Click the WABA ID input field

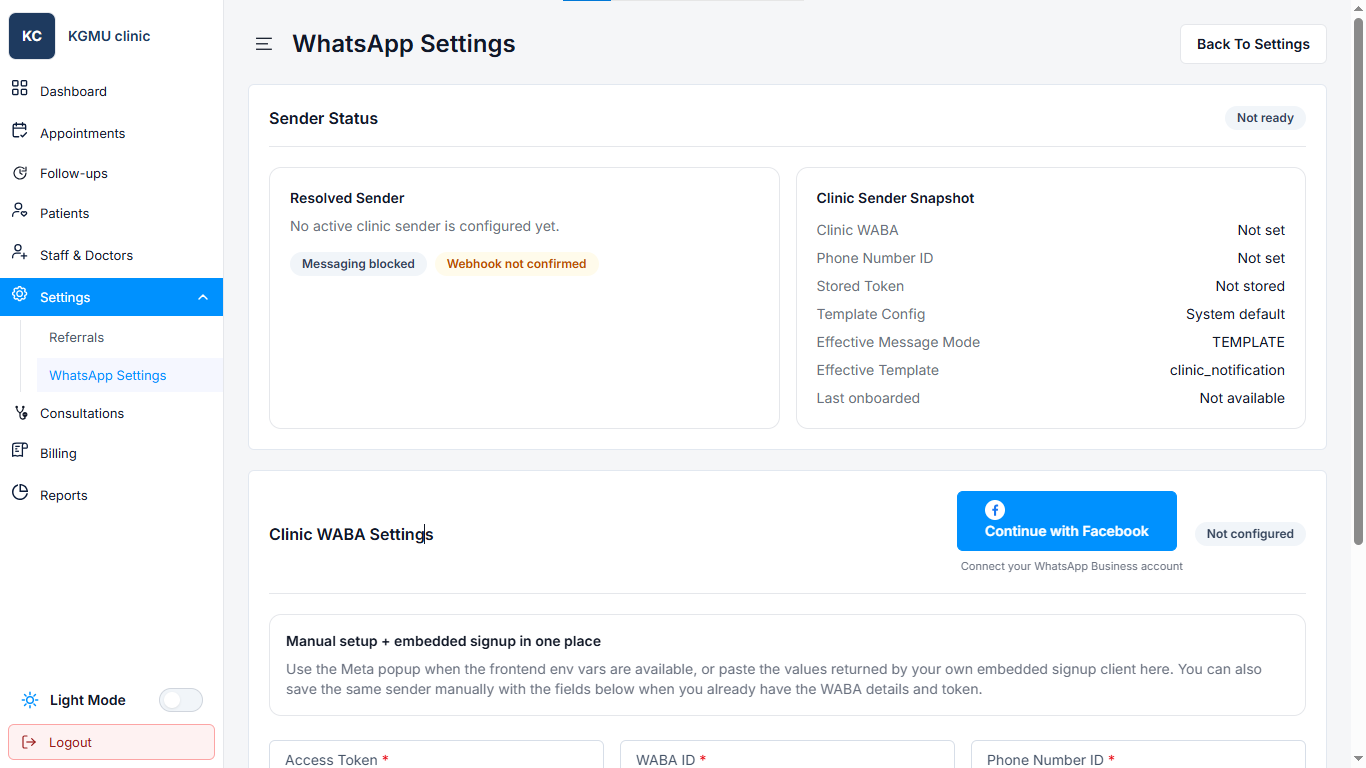787,754
